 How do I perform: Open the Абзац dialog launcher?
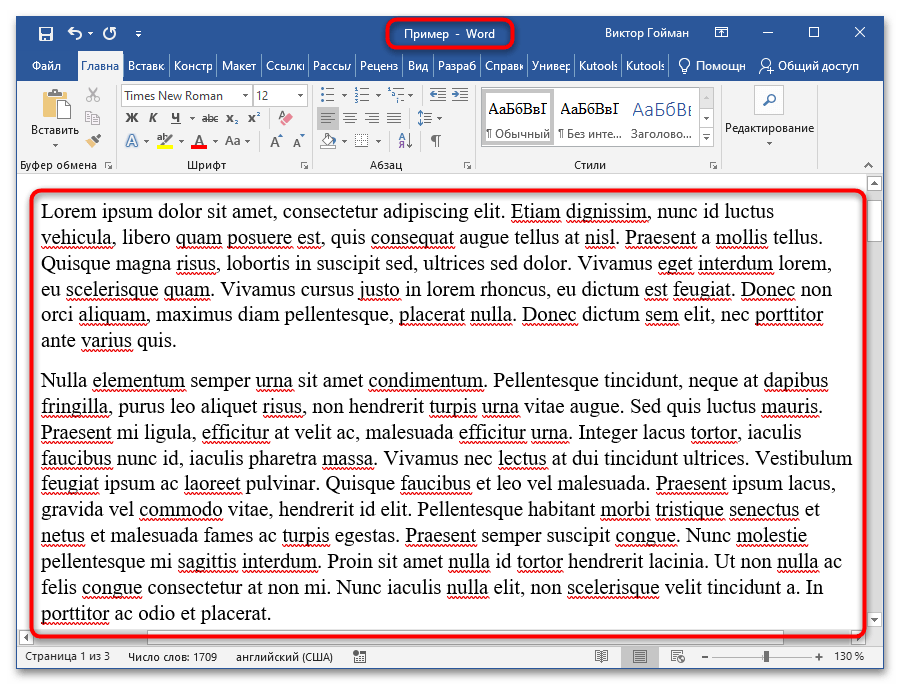point(467,165)
